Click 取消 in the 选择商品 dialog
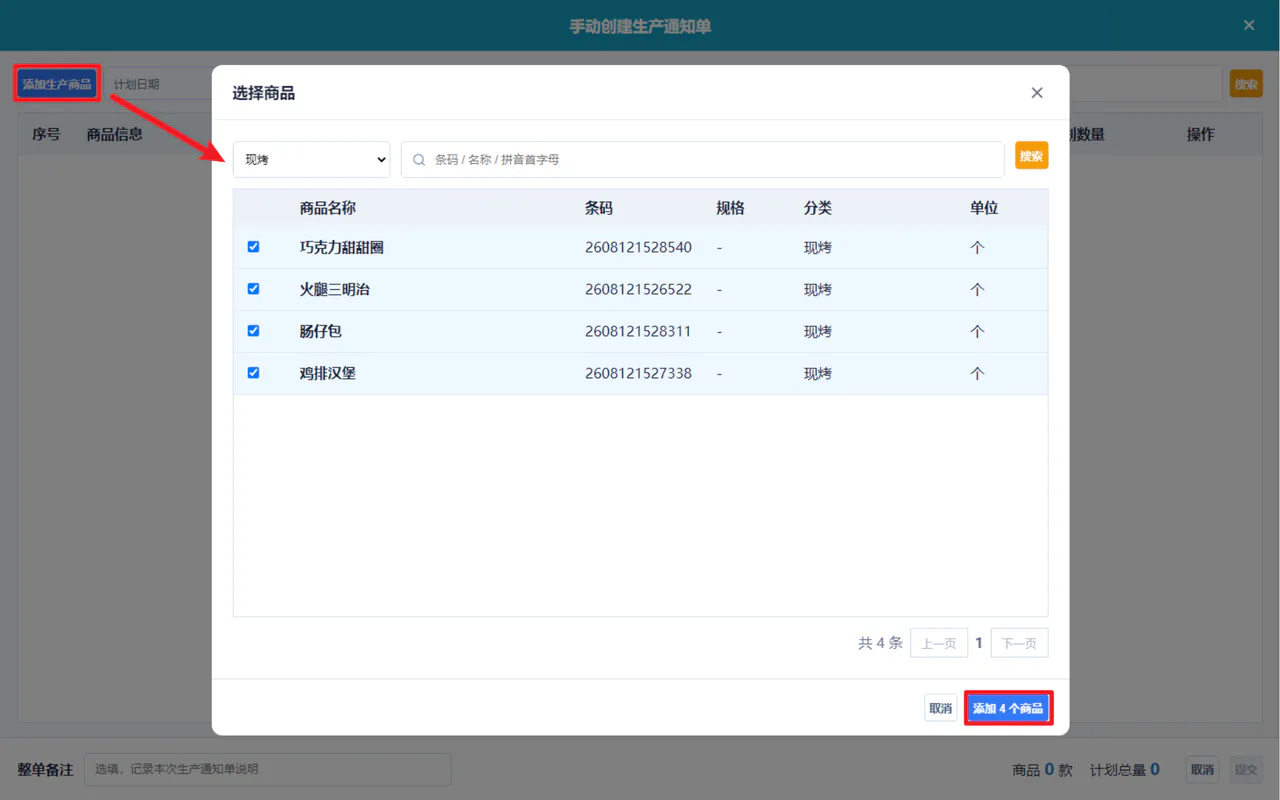1280x800 pixels. click(941, 708)
